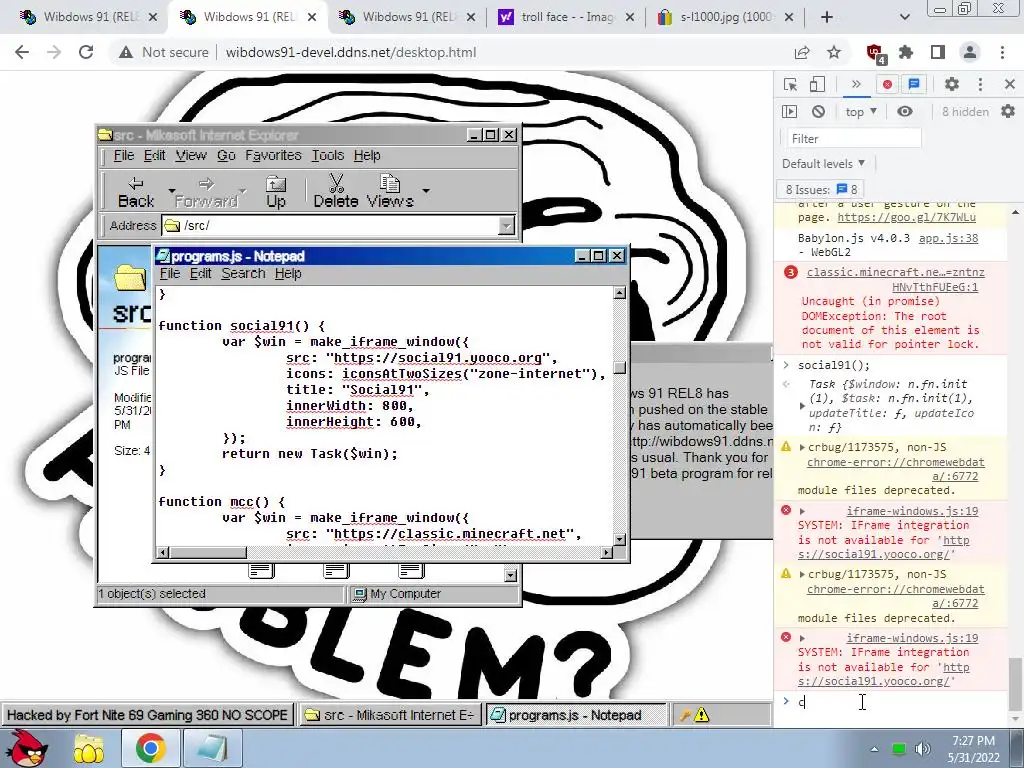The width and height of the screenshot is (1024, 768).
Task: Click the DevTools blue message counter
Action: click(x=914, y=84)
